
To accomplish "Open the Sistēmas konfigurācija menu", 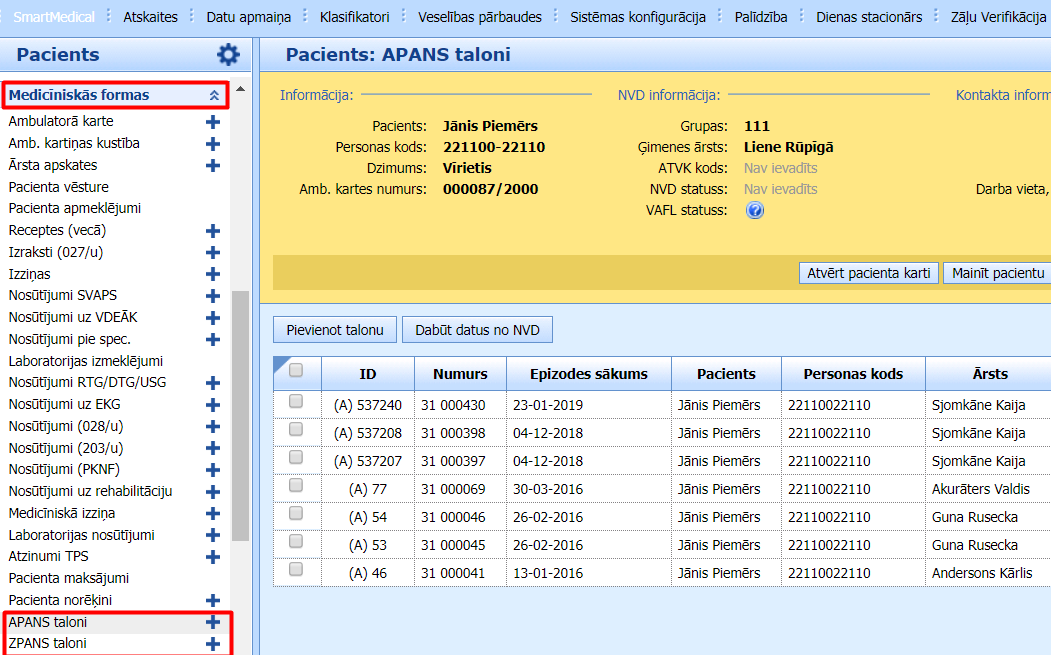I will 638,17.
